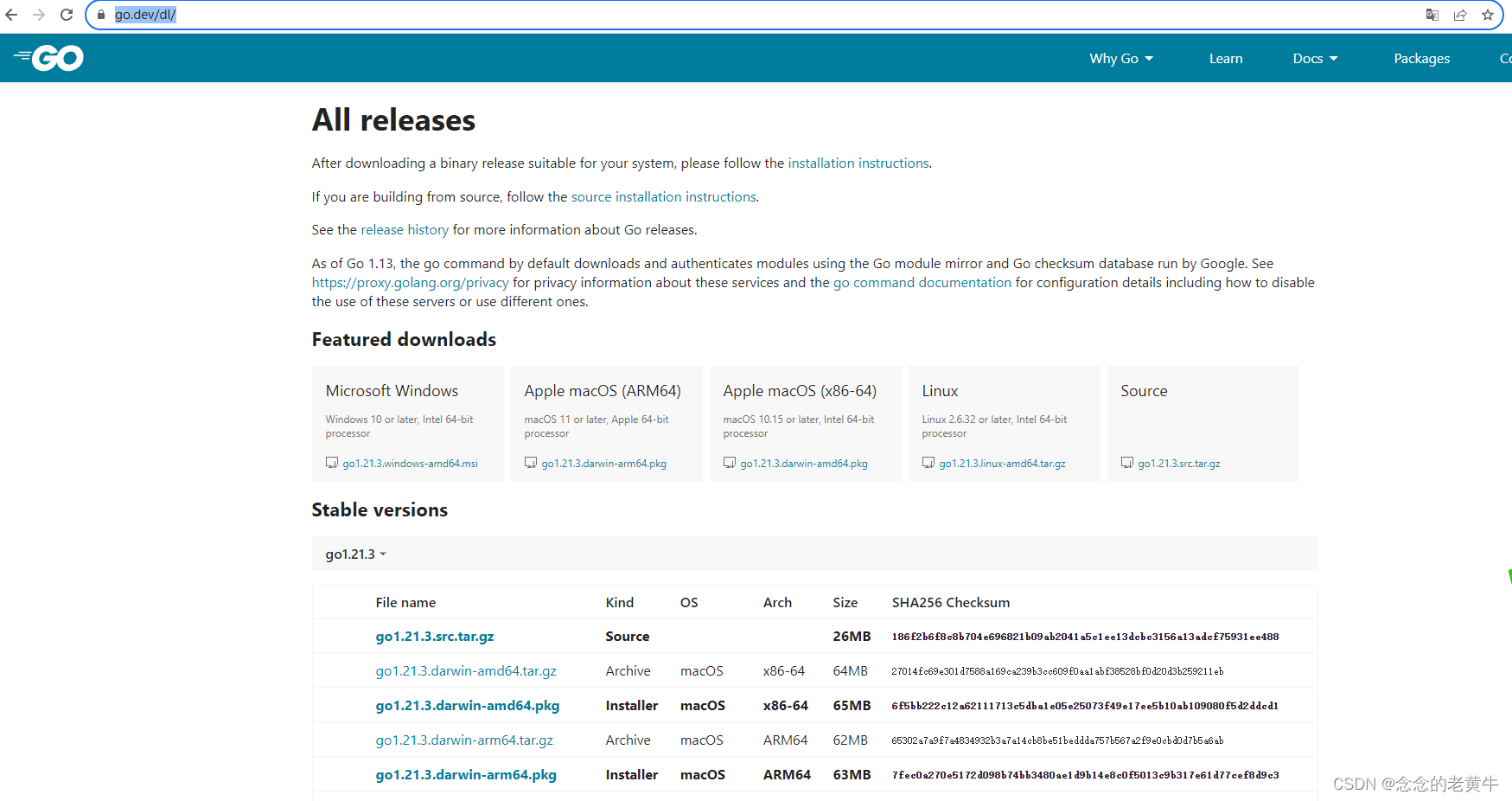Click the Featured downloads heading
This screenshot has width=1512, height=801.
(x=404, y=340)
